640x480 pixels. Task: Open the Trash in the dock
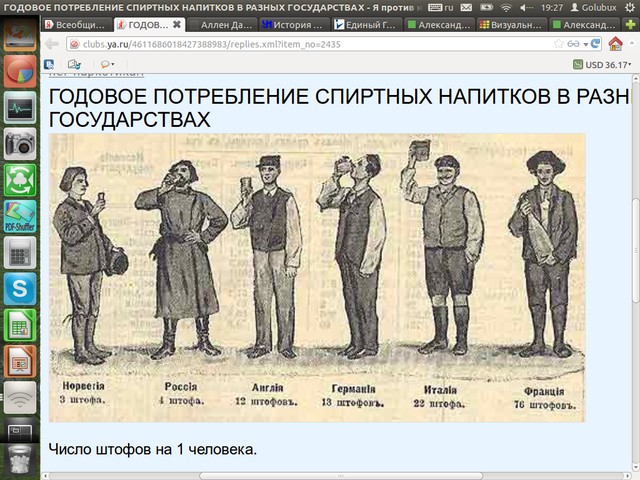pyautogui.click(x=20, y=460)
